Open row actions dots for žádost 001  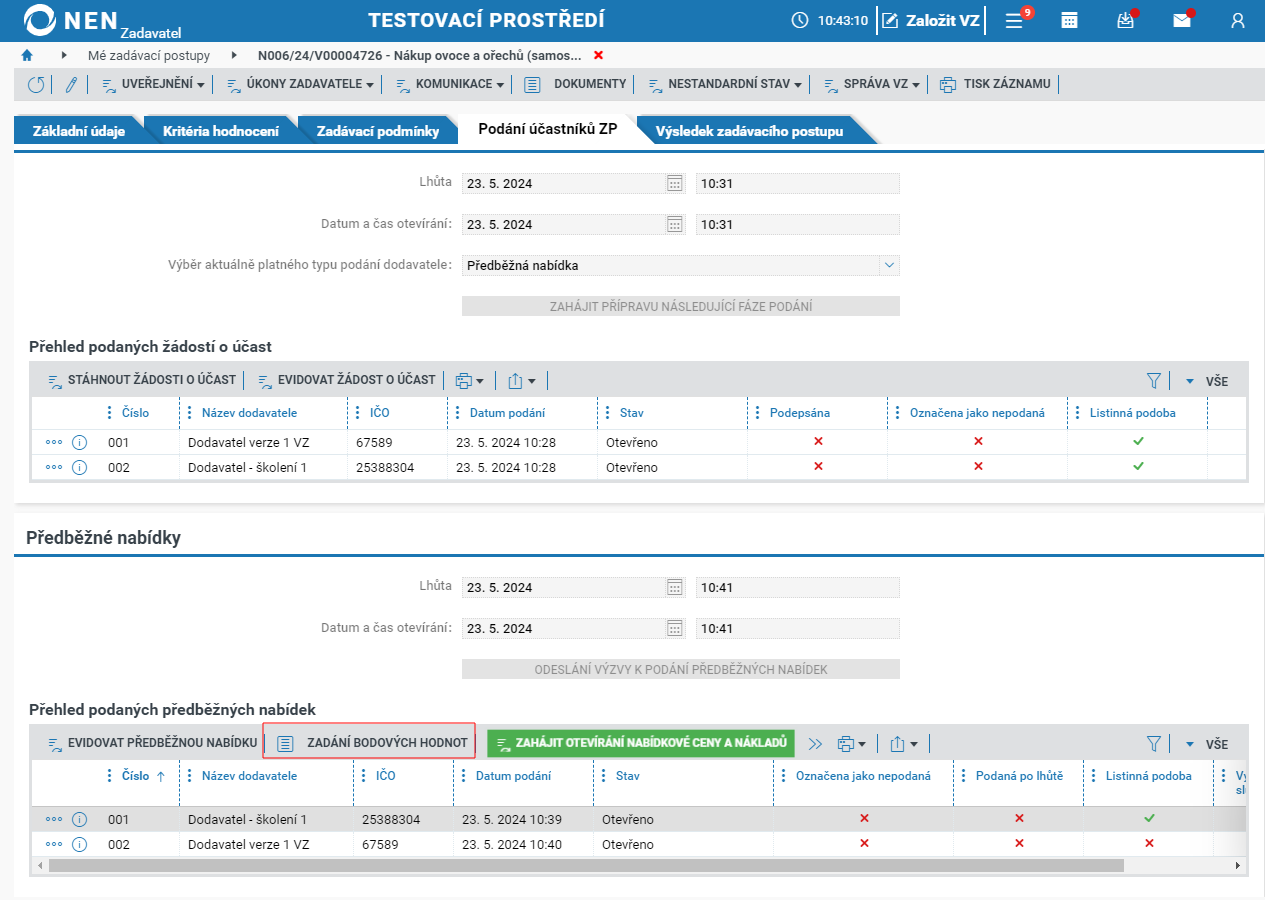pos(54,442)
